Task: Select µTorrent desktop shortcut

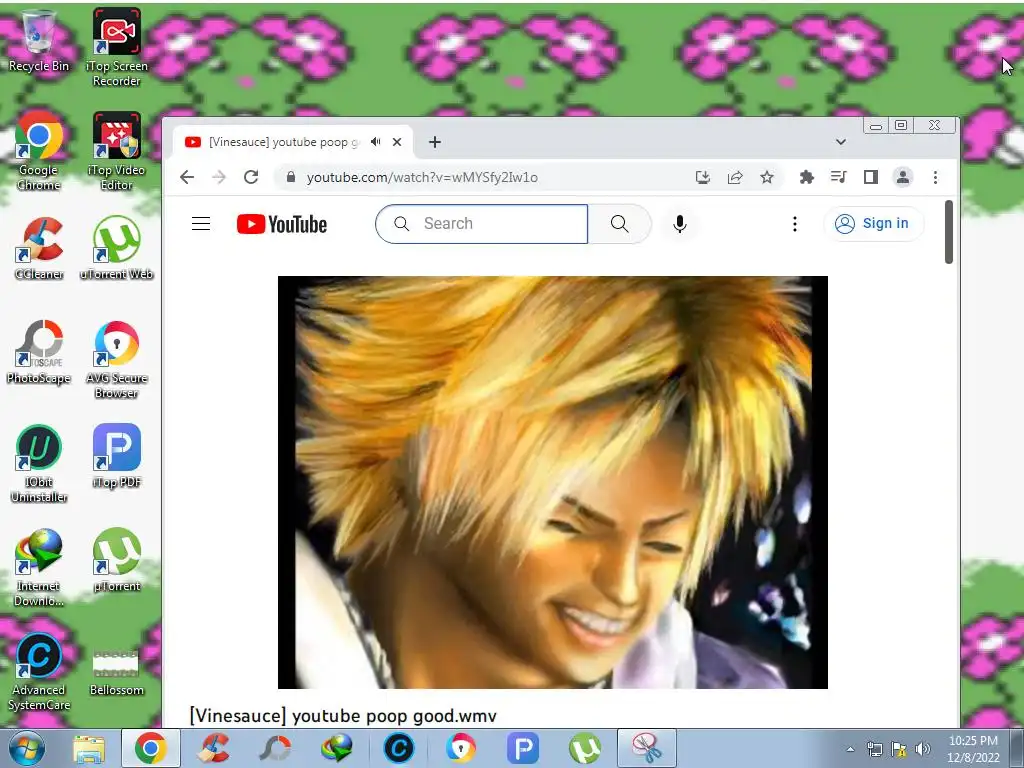Action: [116, 560]
